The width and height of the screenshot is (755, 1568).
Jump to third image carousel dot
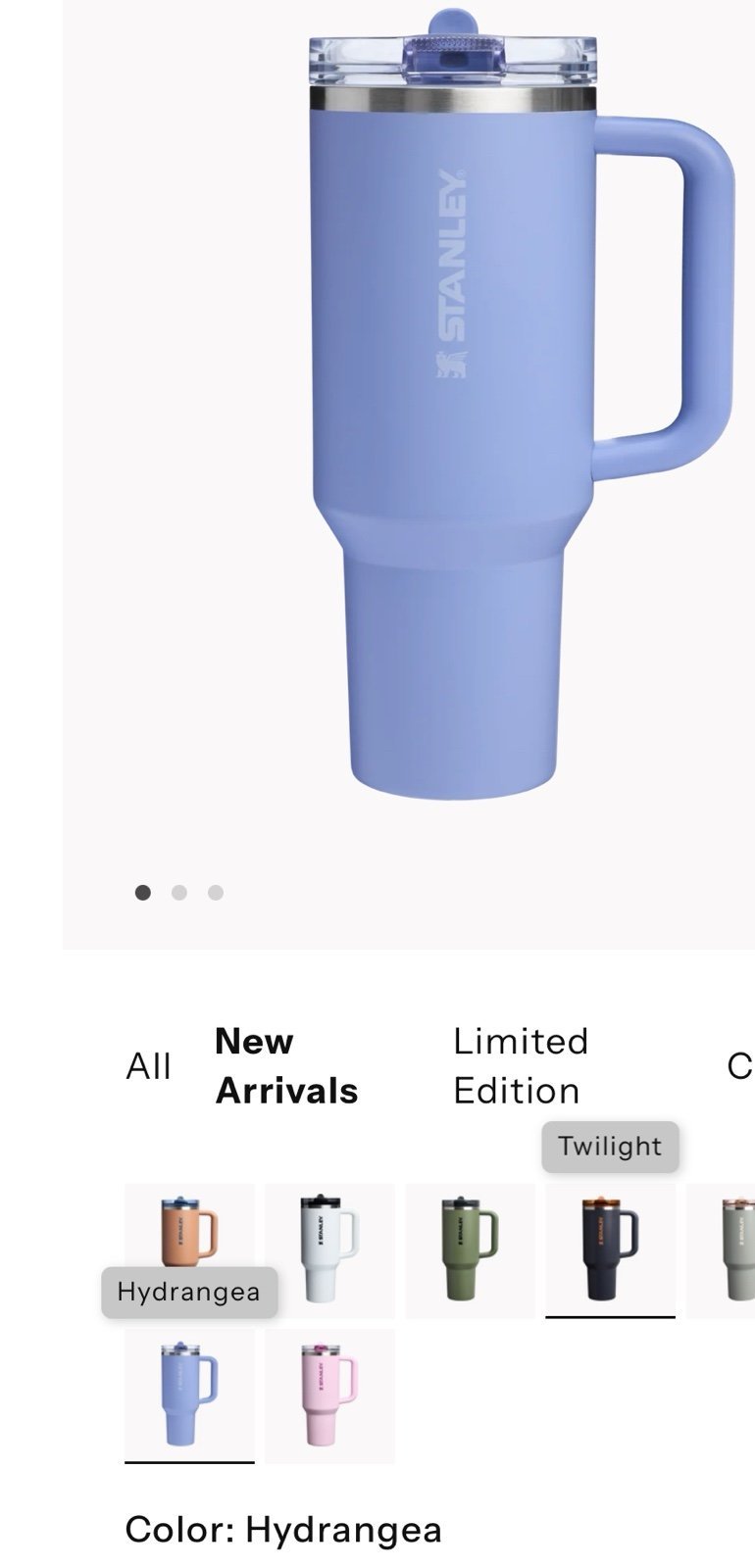[x=216, y=892]
